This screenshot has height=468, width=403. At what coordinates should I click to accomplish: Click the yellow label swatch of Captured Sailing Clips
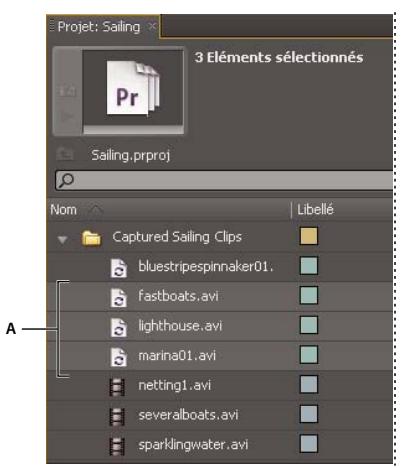tap(309, 236)
